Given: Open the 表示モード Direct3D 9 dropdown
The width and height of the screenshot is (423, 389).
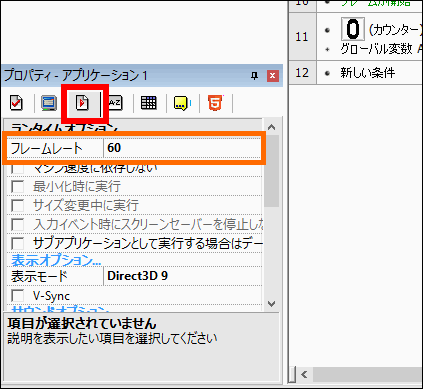Looking at the screenshot, I should pos(183,276).
